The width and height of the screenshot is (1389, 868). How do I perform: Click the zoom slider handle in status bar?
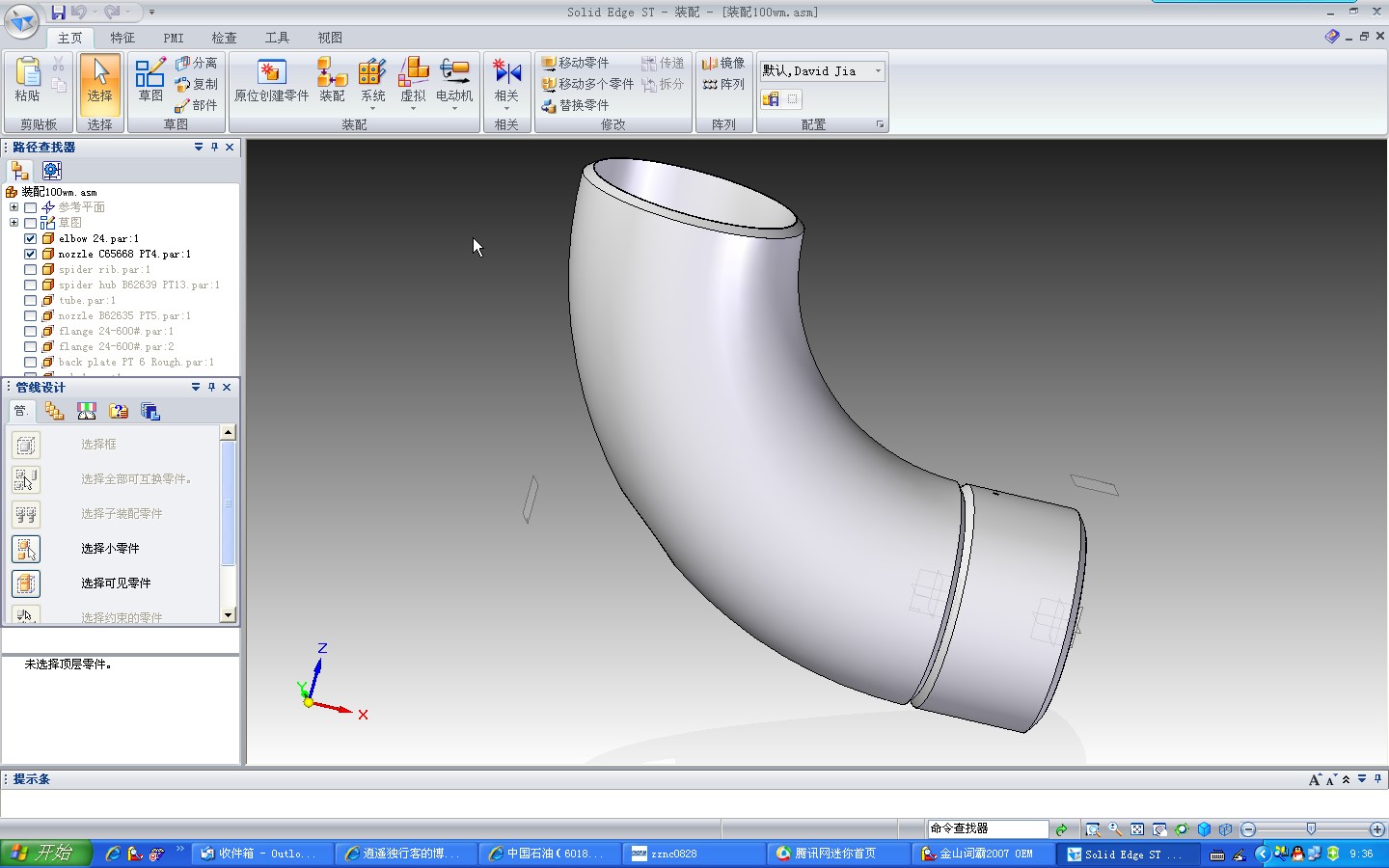point(1311,829)
